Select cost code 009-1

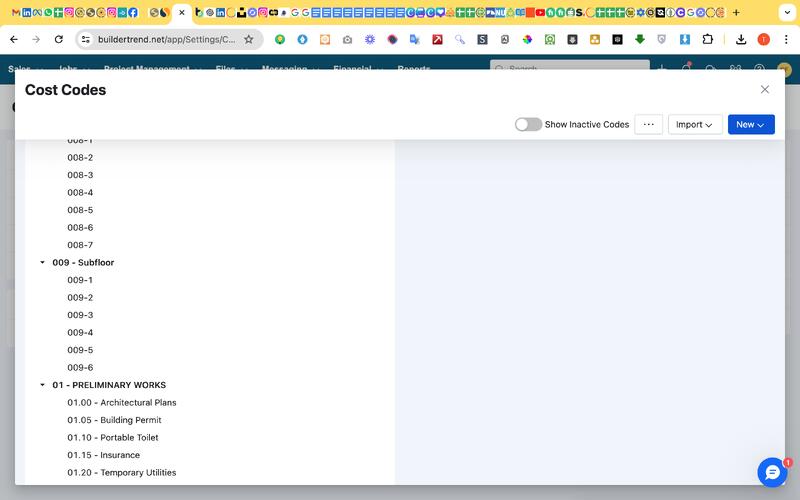(x=80, y=280)
